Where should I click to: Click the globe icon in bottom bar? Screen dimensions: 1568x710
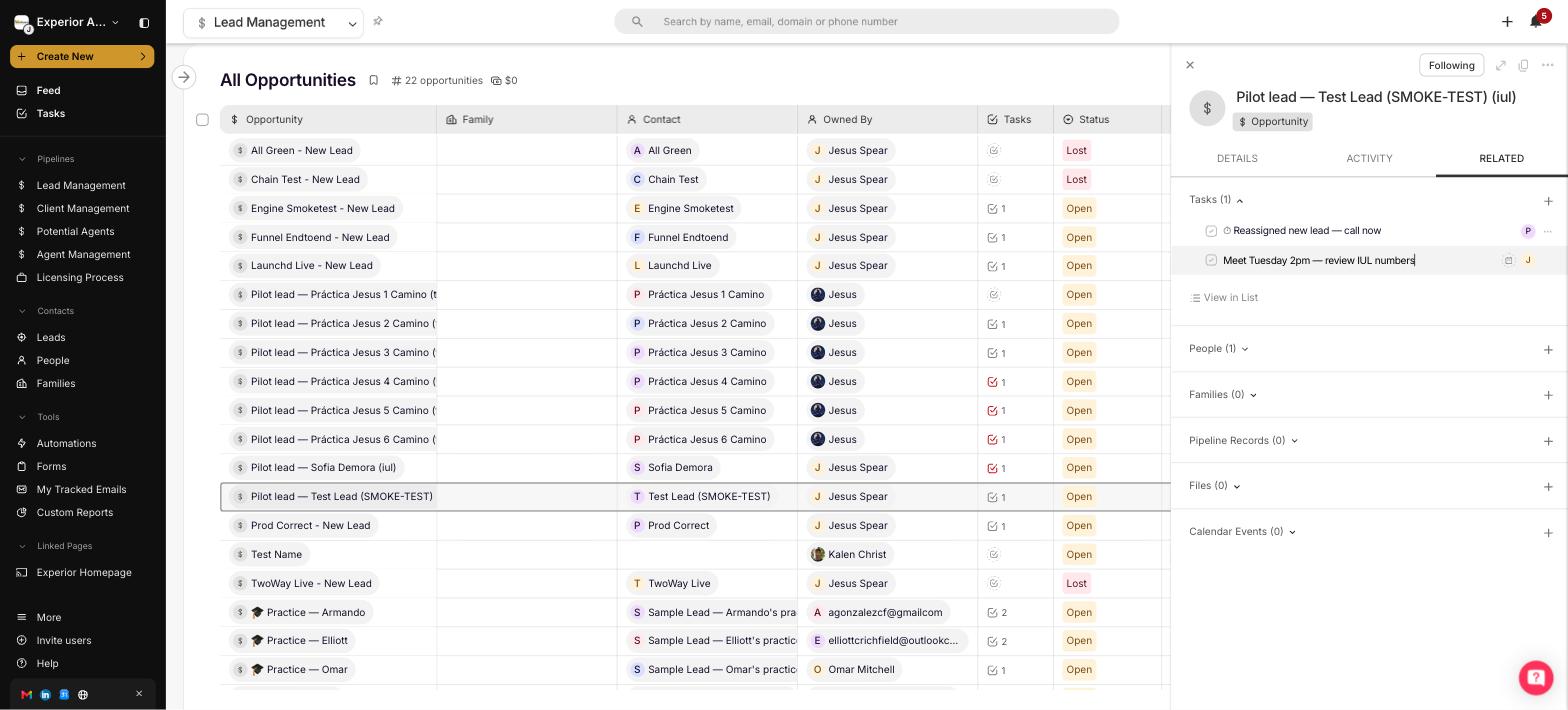pyautogui.click(x=83, y=694)
